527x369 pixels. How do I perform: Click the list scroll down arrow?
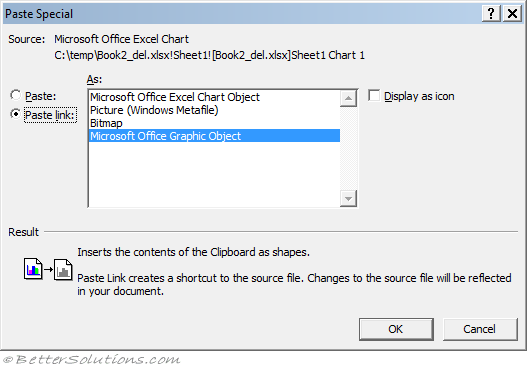[348, 198]
